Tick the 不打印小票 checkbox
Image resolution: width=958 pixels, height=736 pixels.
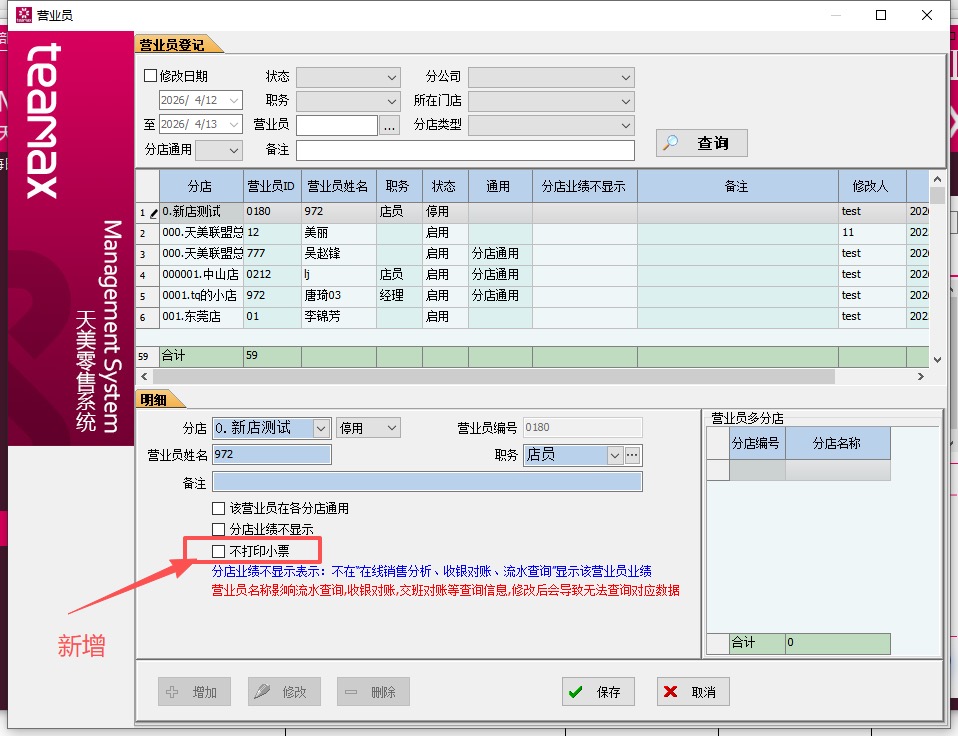pos(219,551)
